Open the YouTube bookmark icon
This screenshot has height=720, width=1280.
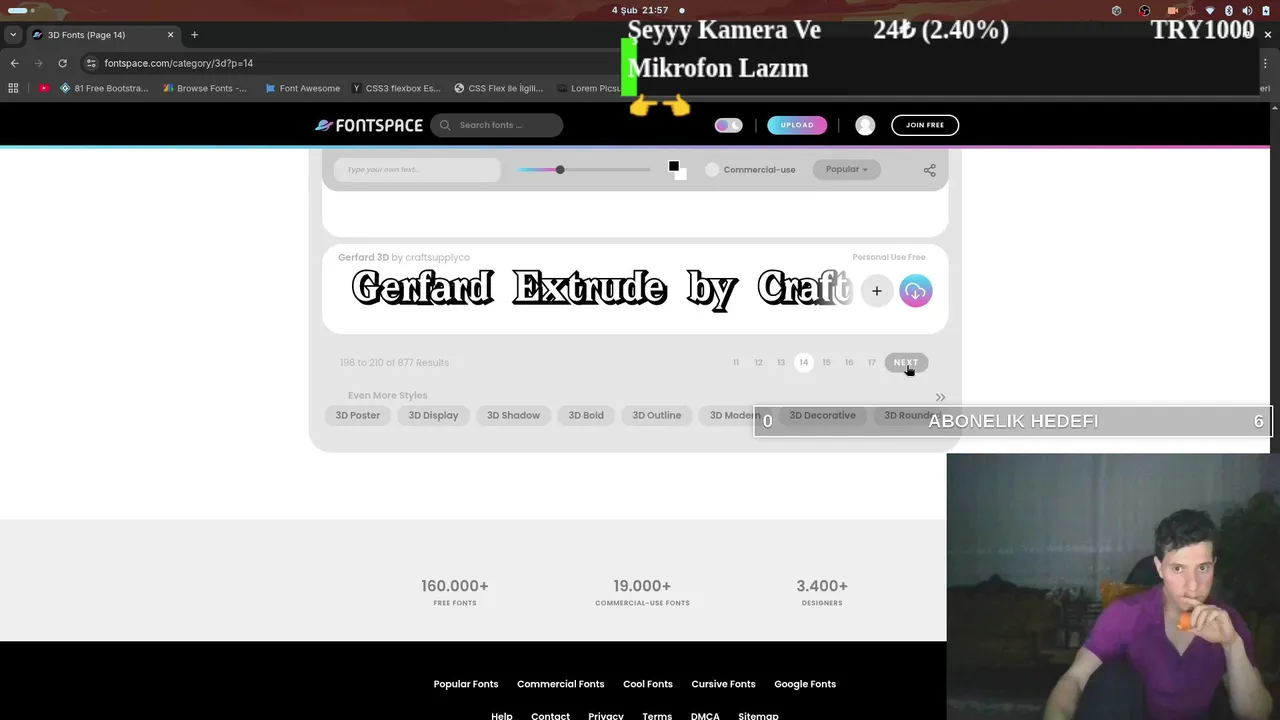coord(44,88)
